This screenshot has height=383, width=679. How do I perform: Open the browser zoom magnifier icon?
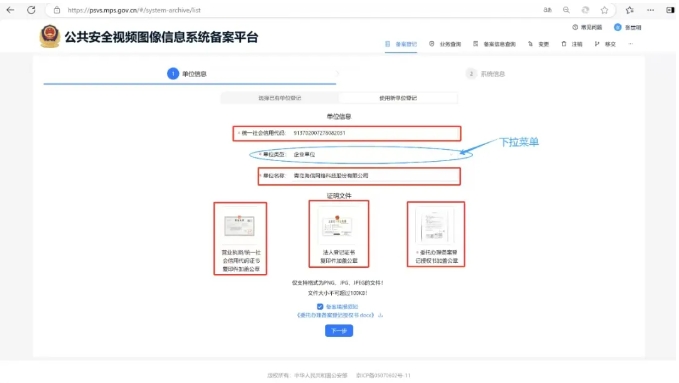[x=566, y=10]
